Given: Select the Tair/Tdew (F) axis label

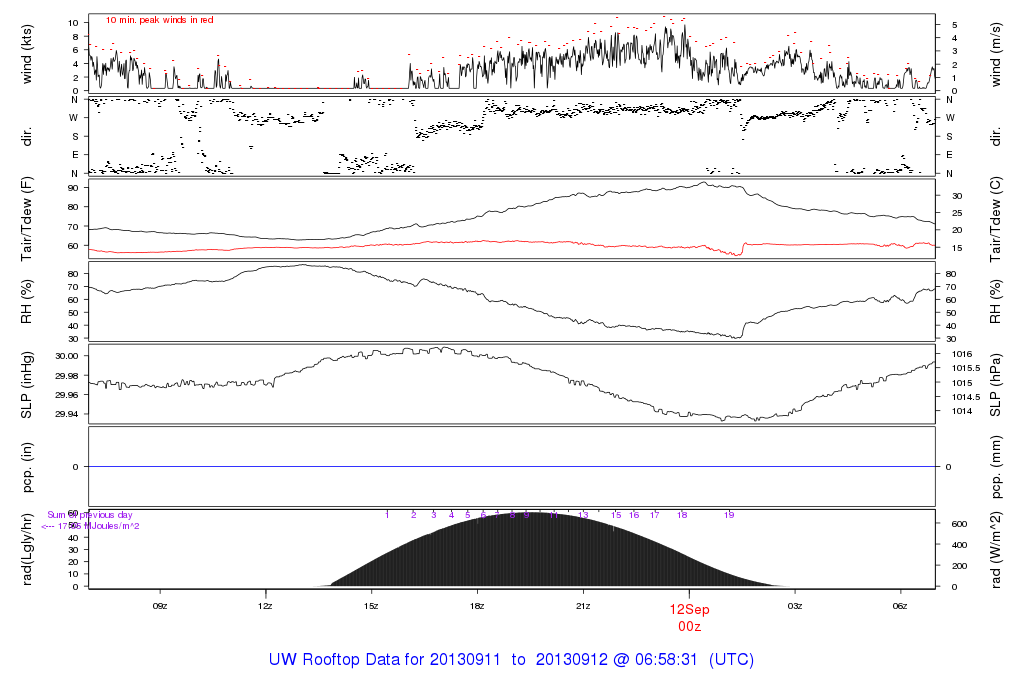Looking at the screenshot, I should point(27,219).
